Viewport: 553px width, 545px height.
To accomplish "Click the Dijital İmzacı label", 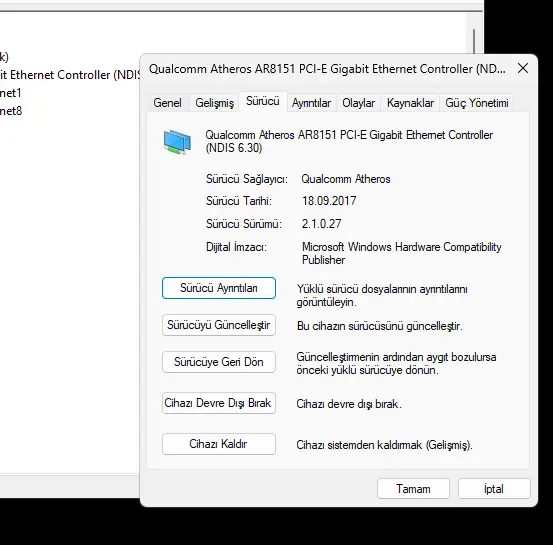I will coord(236,247).
